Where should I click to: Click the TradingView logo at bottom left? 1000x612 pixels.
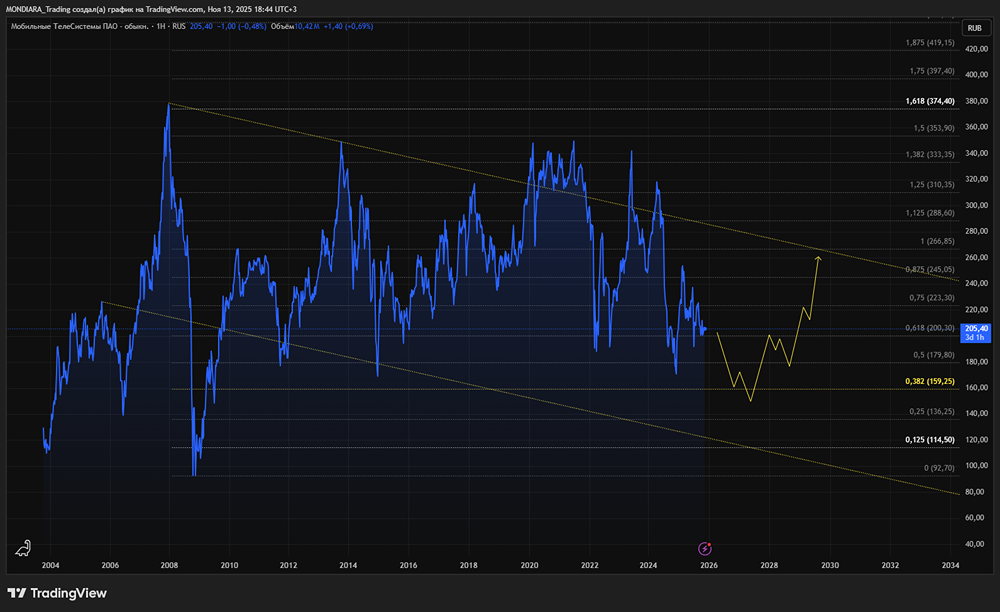tap(57, 593)
